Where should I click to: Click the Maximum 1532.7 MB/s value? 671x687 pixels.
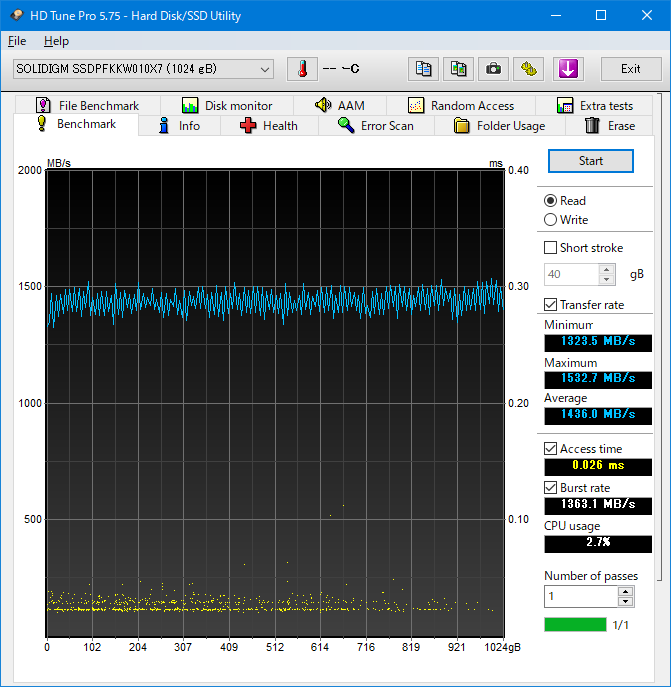[598, 379]
